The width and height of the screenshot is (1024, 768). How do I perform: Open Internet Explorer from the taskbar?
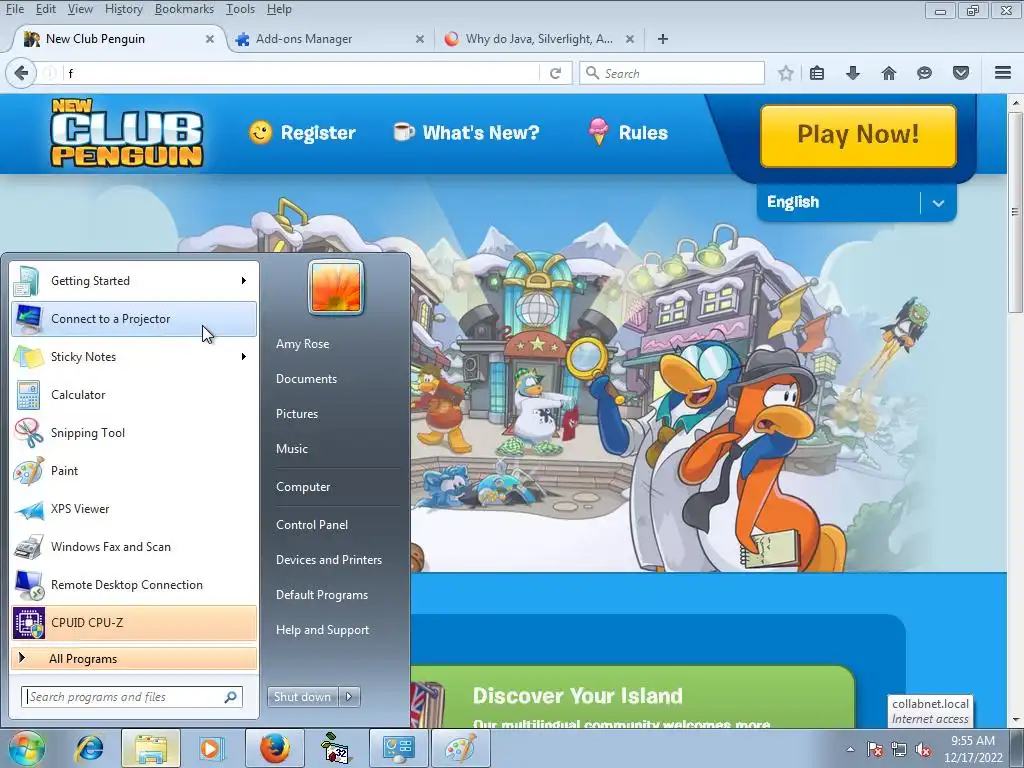pos(89,748)
